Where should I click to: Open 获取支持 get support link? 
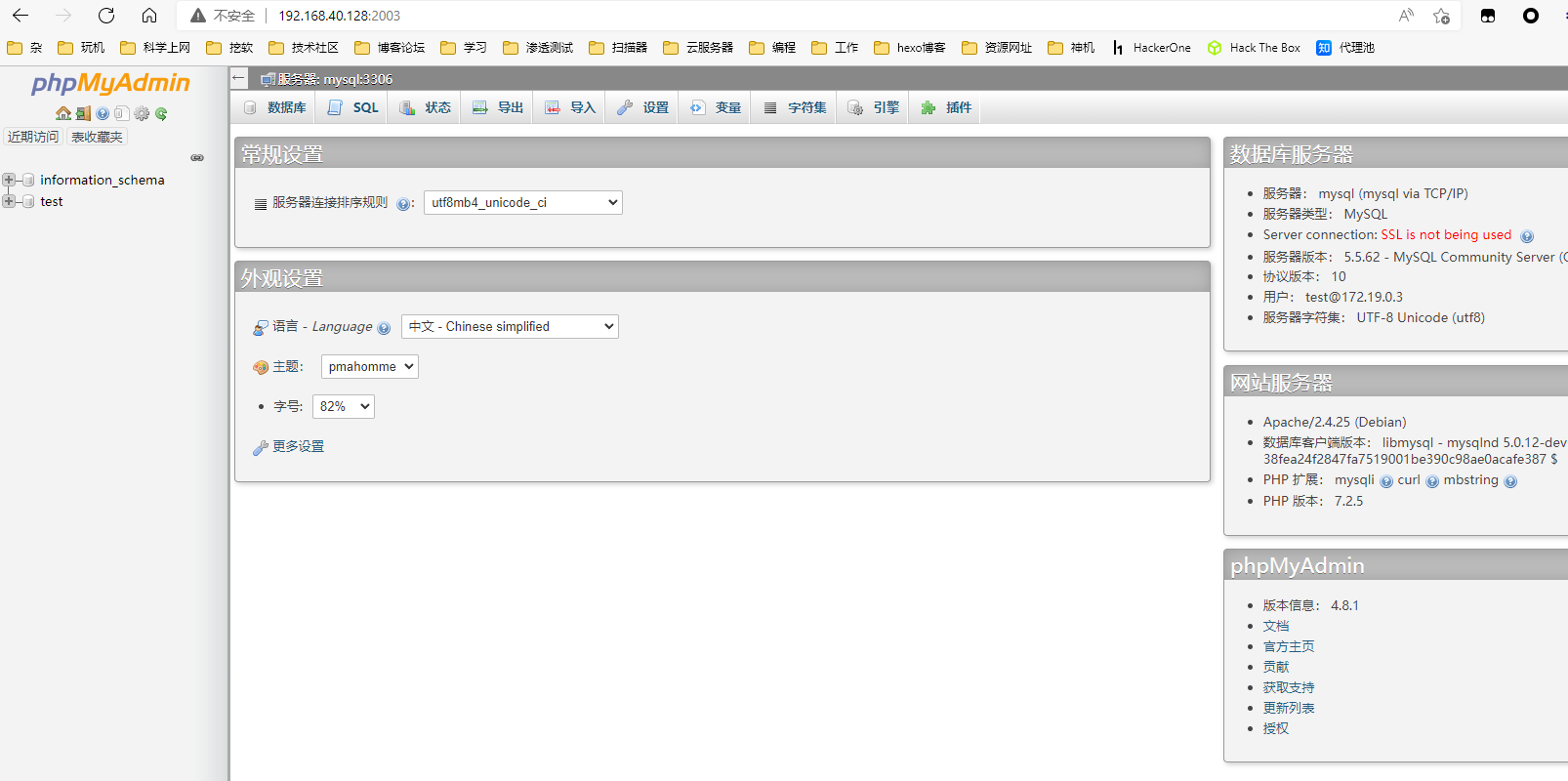tap(1289, 687)
